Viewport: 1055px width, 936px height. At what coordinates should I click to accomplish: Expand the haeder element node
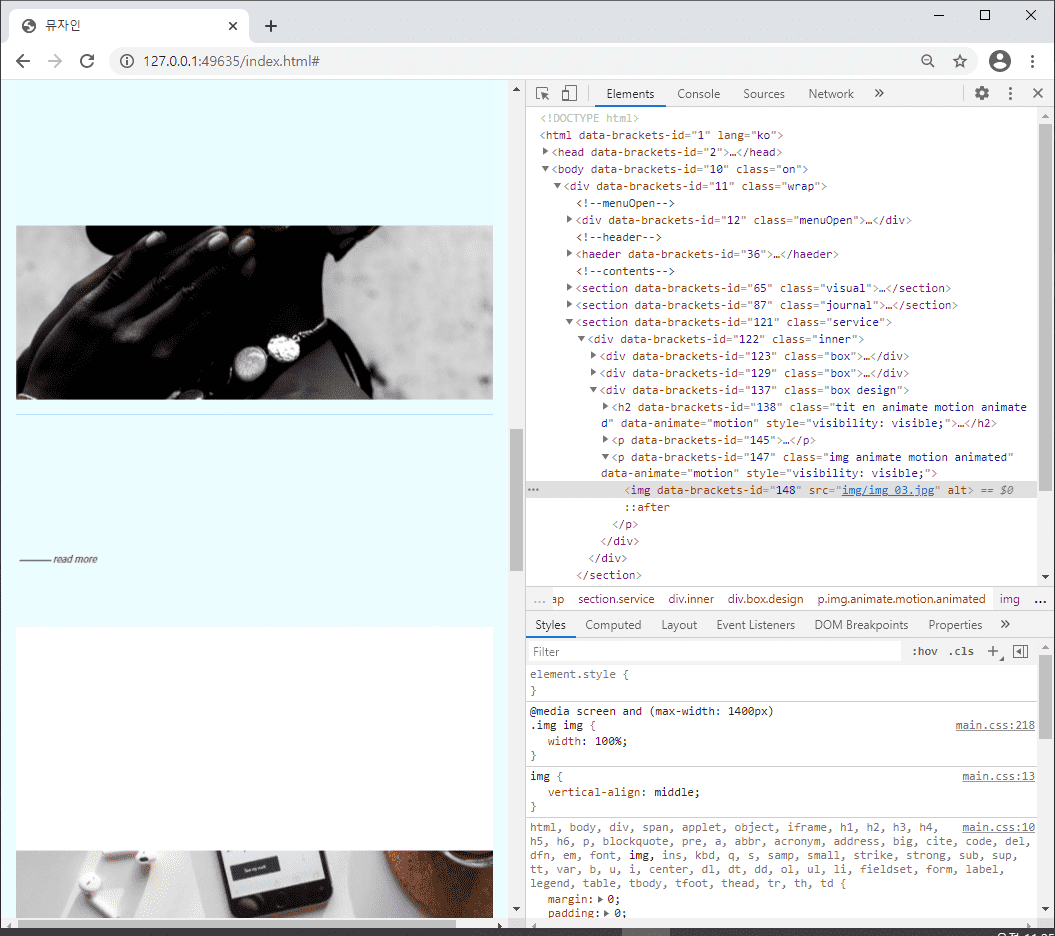point(569,254)
